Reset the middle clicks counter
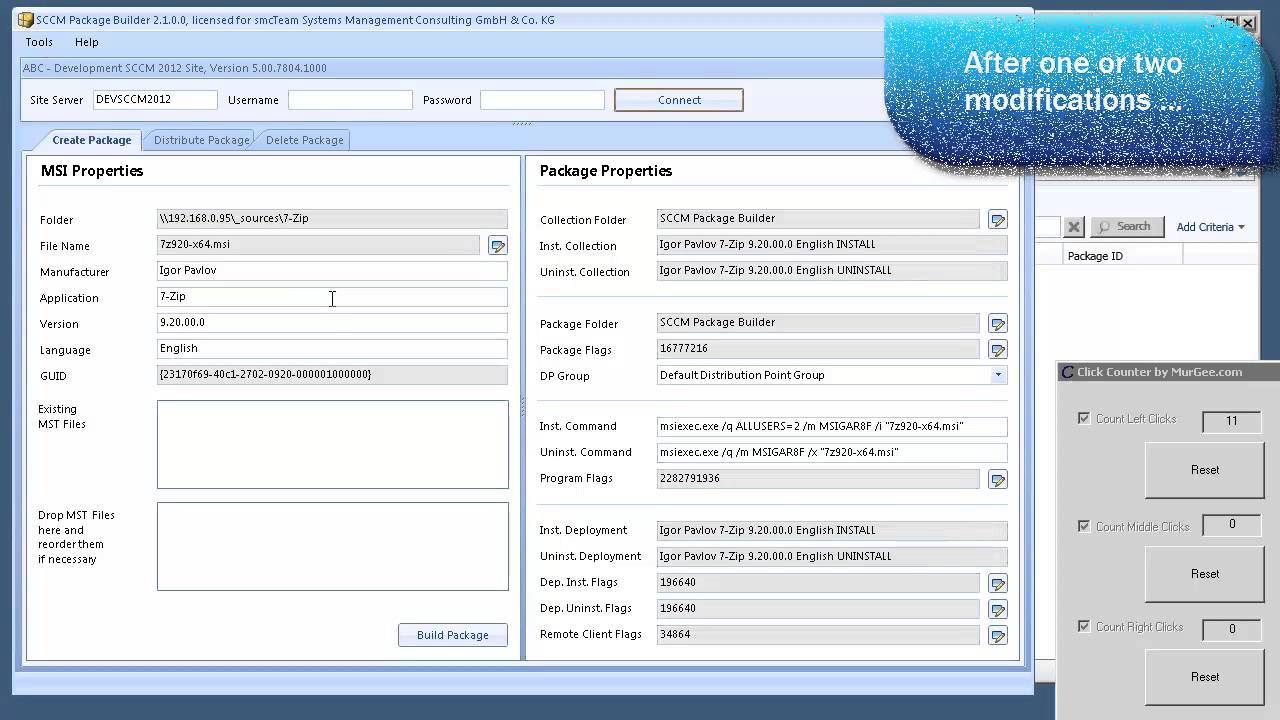Image resolution: width=1280 pixels, height=720 pixels. click(x=1205, y=574)
